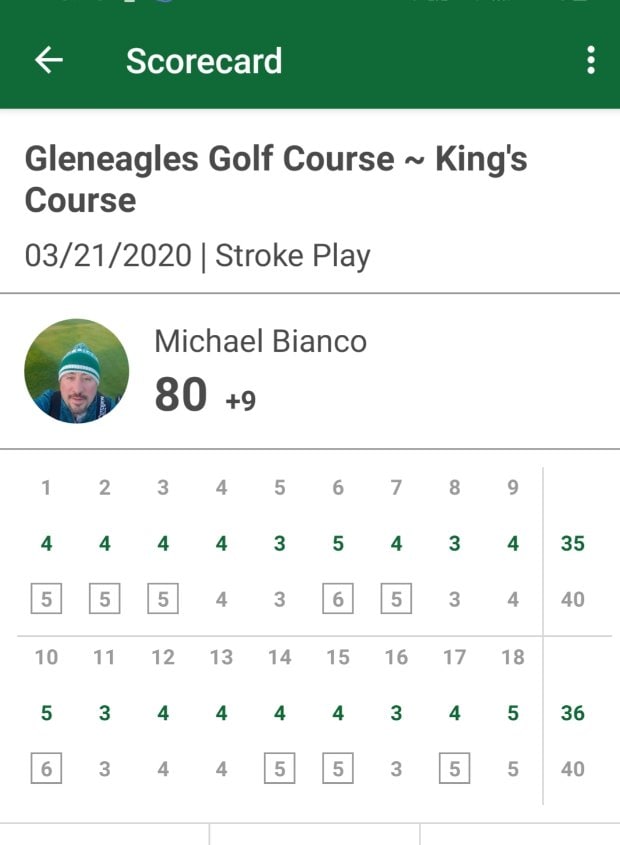Tap the boxed 6 on hole 10

point(46,769)
